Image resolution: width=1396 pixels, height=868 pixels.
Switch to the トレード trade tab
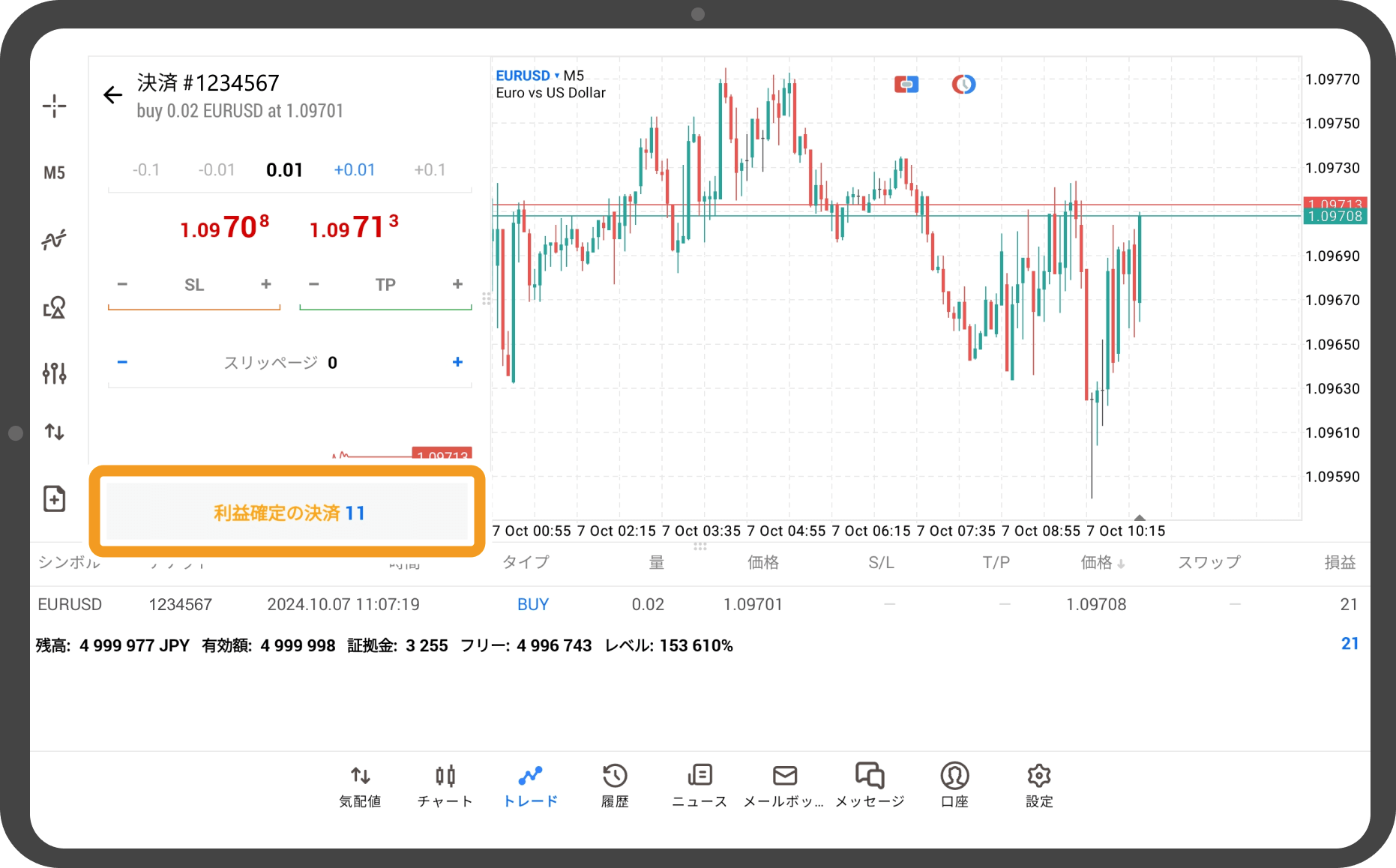point(530,786)
